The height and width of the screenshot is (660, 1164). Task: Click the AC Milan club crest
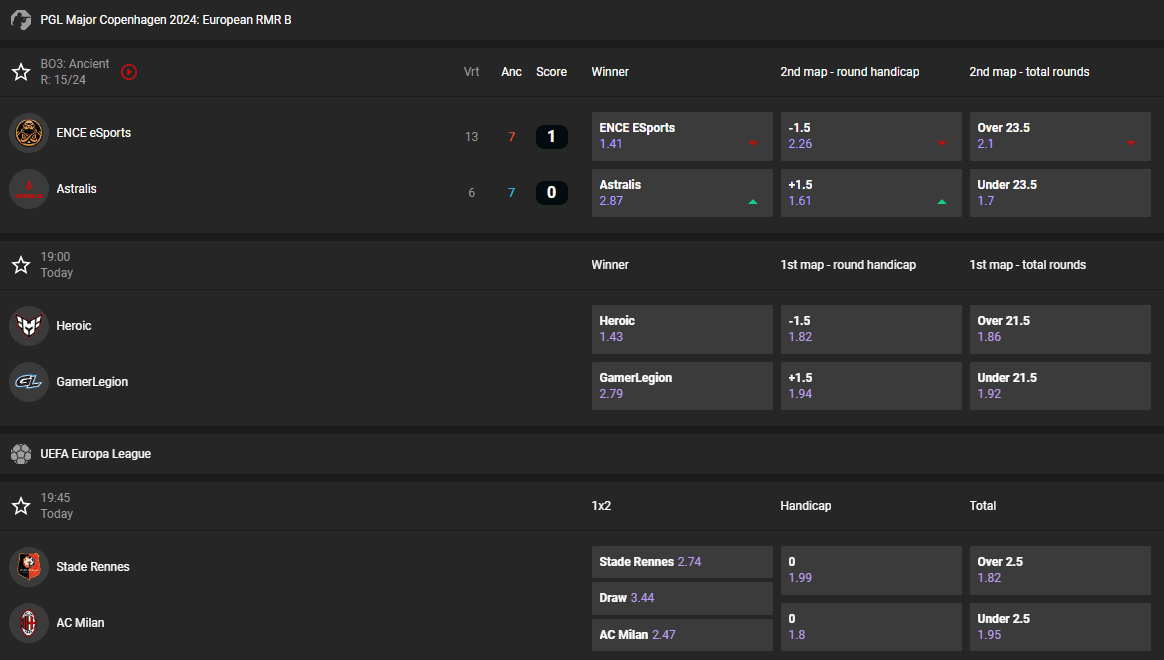29,623
